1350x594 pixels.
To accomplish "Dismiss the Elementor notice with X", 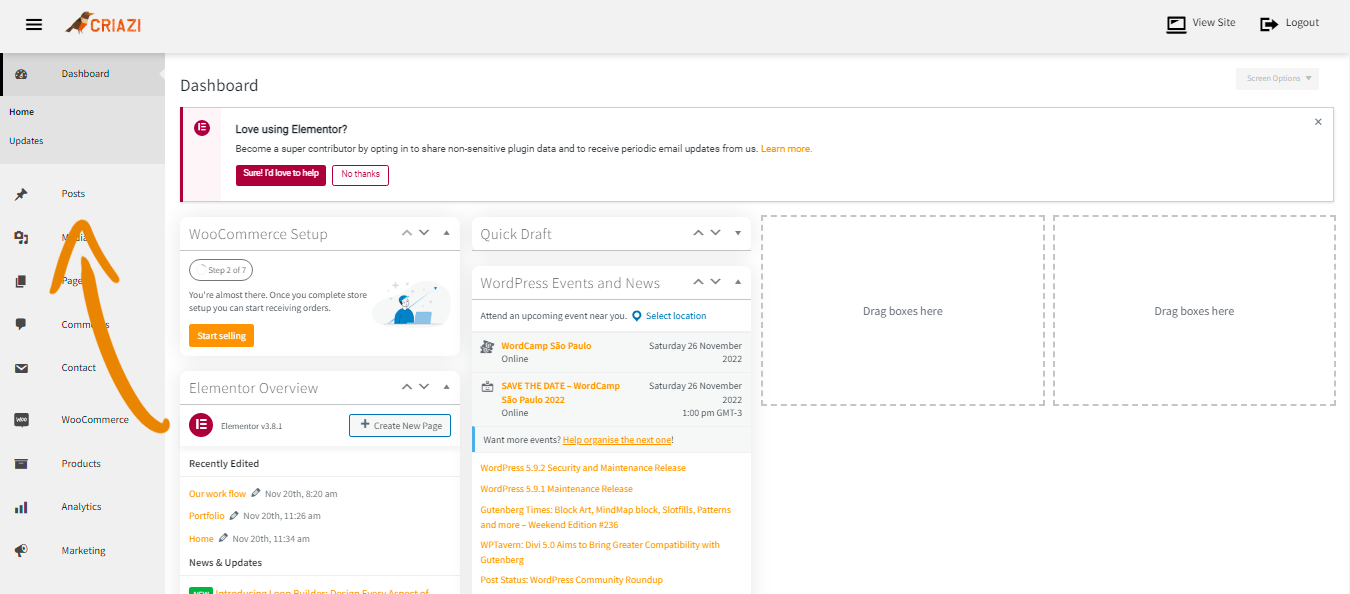I will tap(1318, 122).
